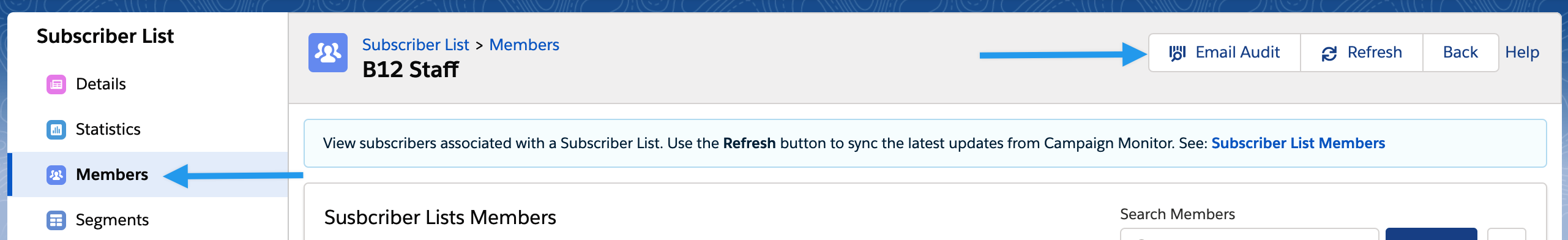
Task: Sync members with the Refresh button
Action: [1362, 53]
